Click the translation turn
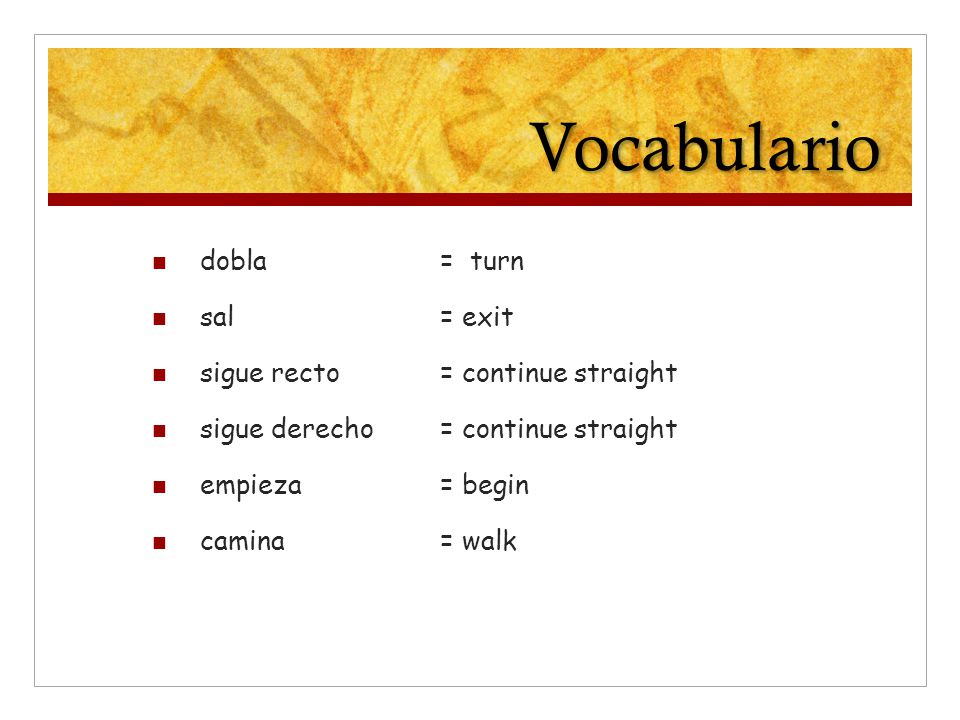This screenshot has height=720, width=960. 497,261
